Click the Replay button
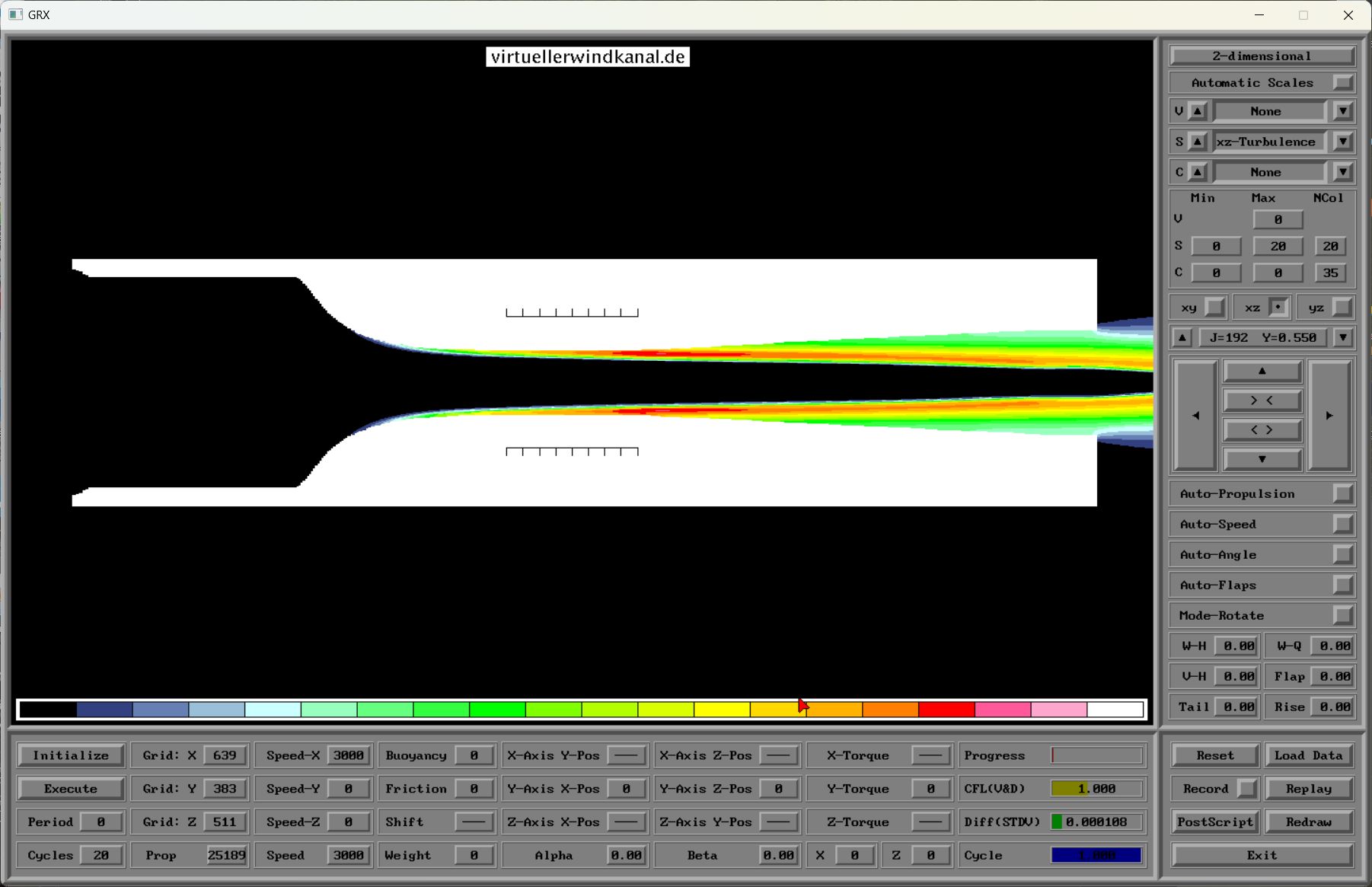 pyautogui.click(x=1309, y=789)
